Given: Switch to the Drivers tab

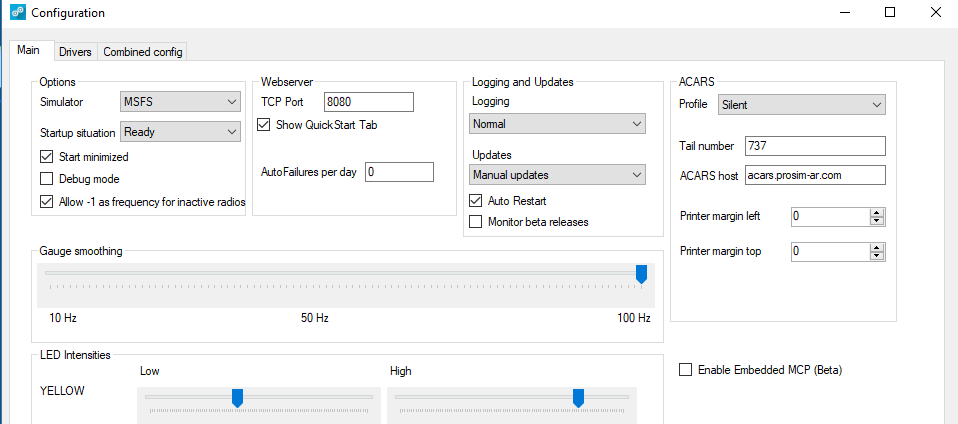Looking at the screenshot, I should 75,52.
